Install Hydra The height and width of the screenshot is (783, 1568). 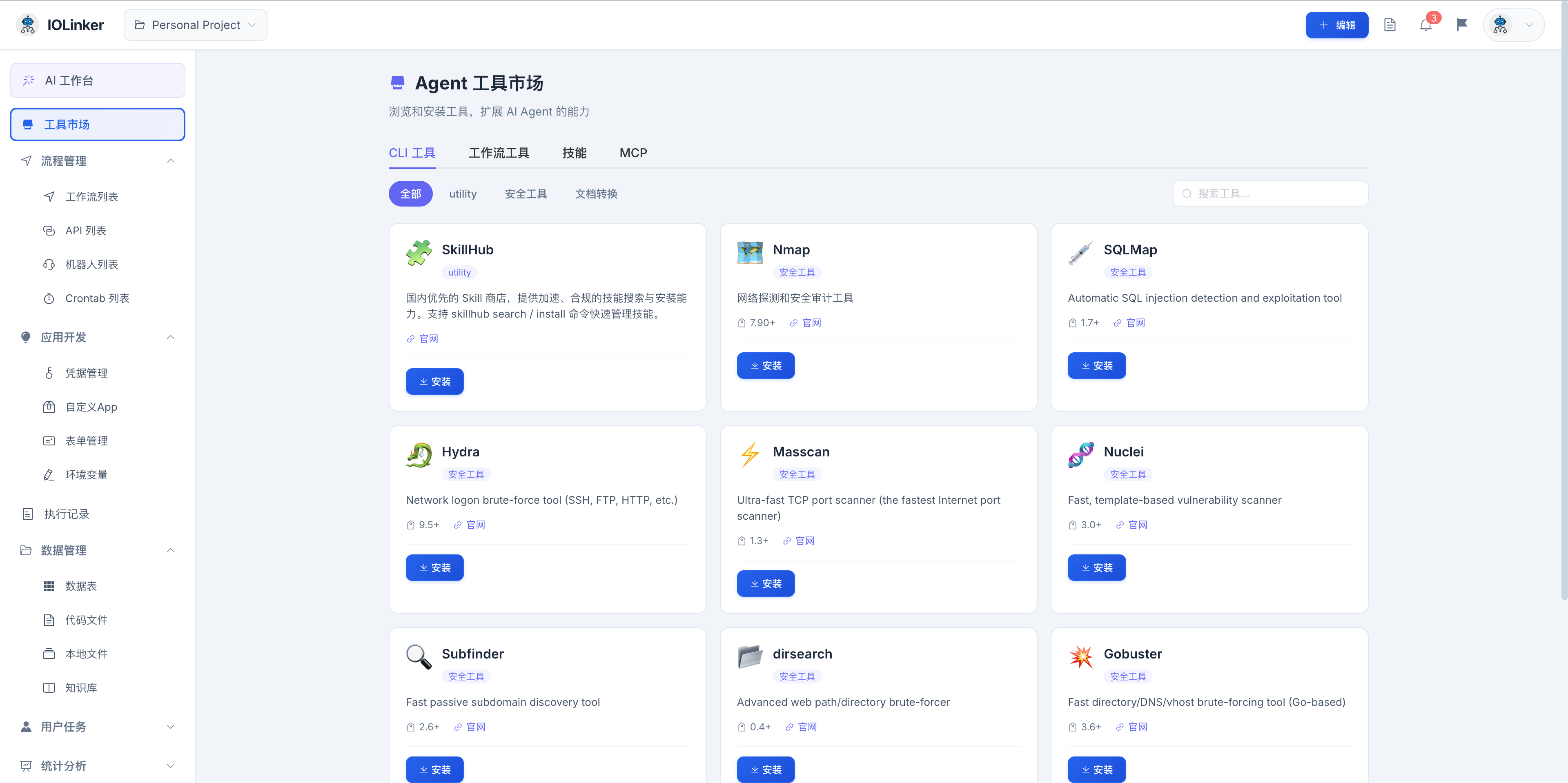(434, 567)
